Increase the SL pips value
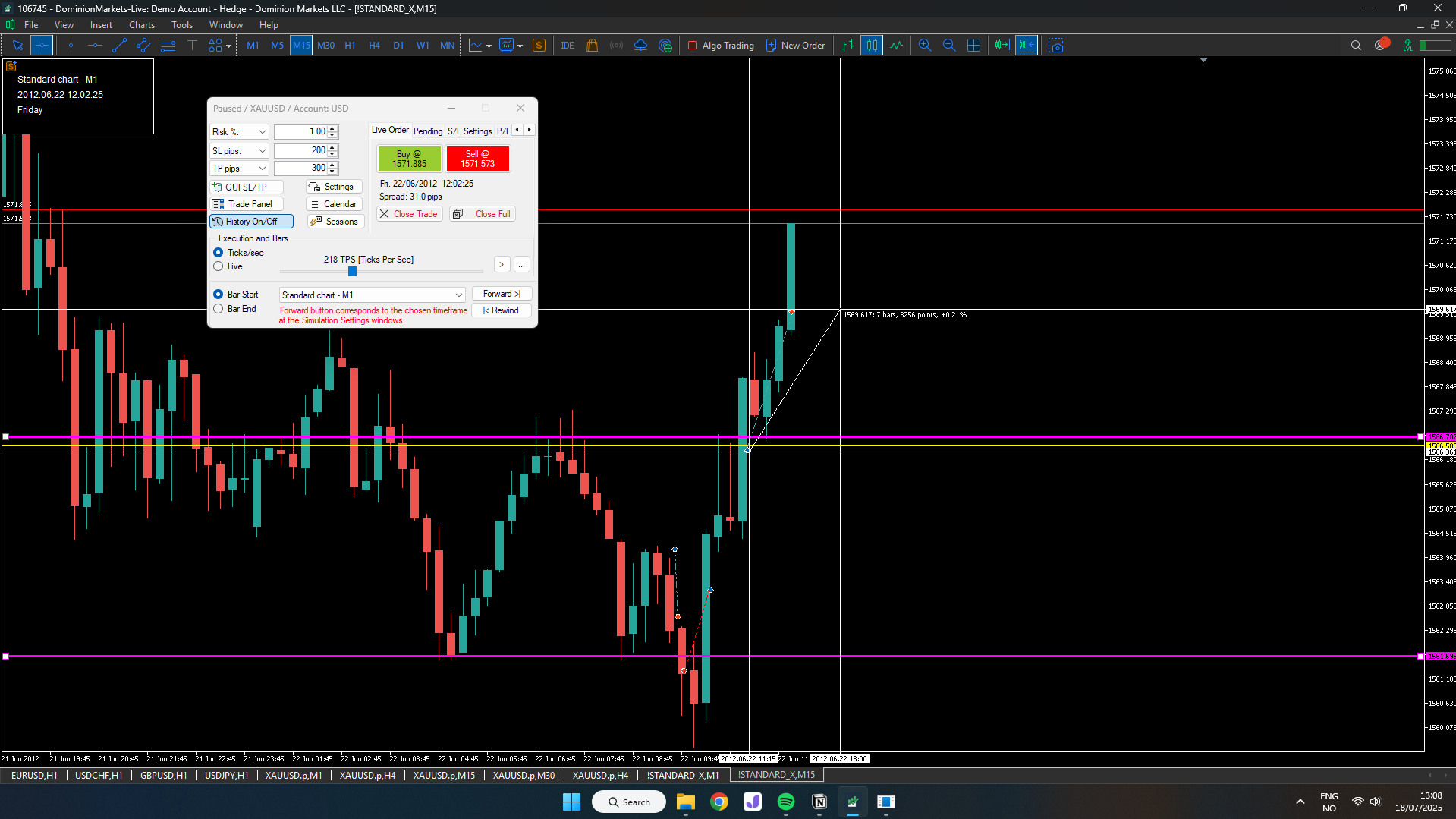 click(x=332, y=147)
